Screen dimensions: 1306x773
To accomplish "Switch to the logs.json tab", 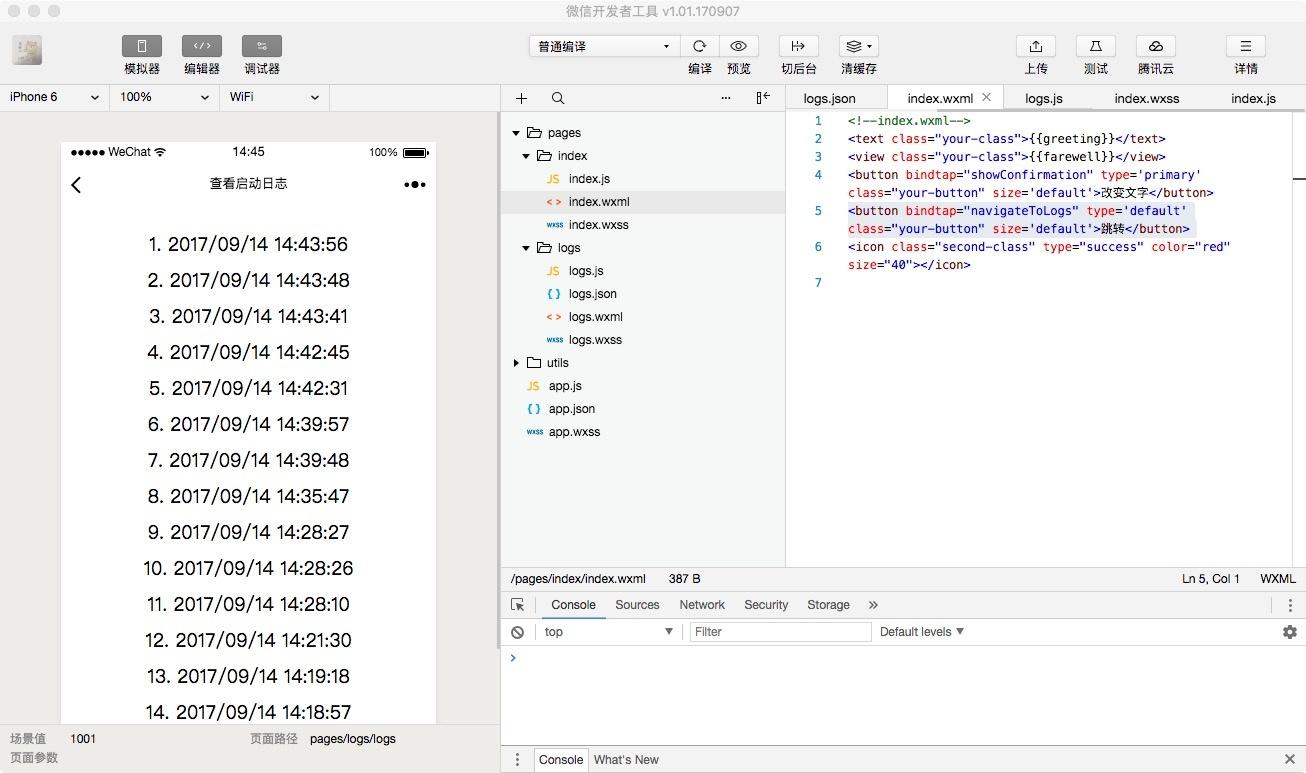I will coord(830,98).
